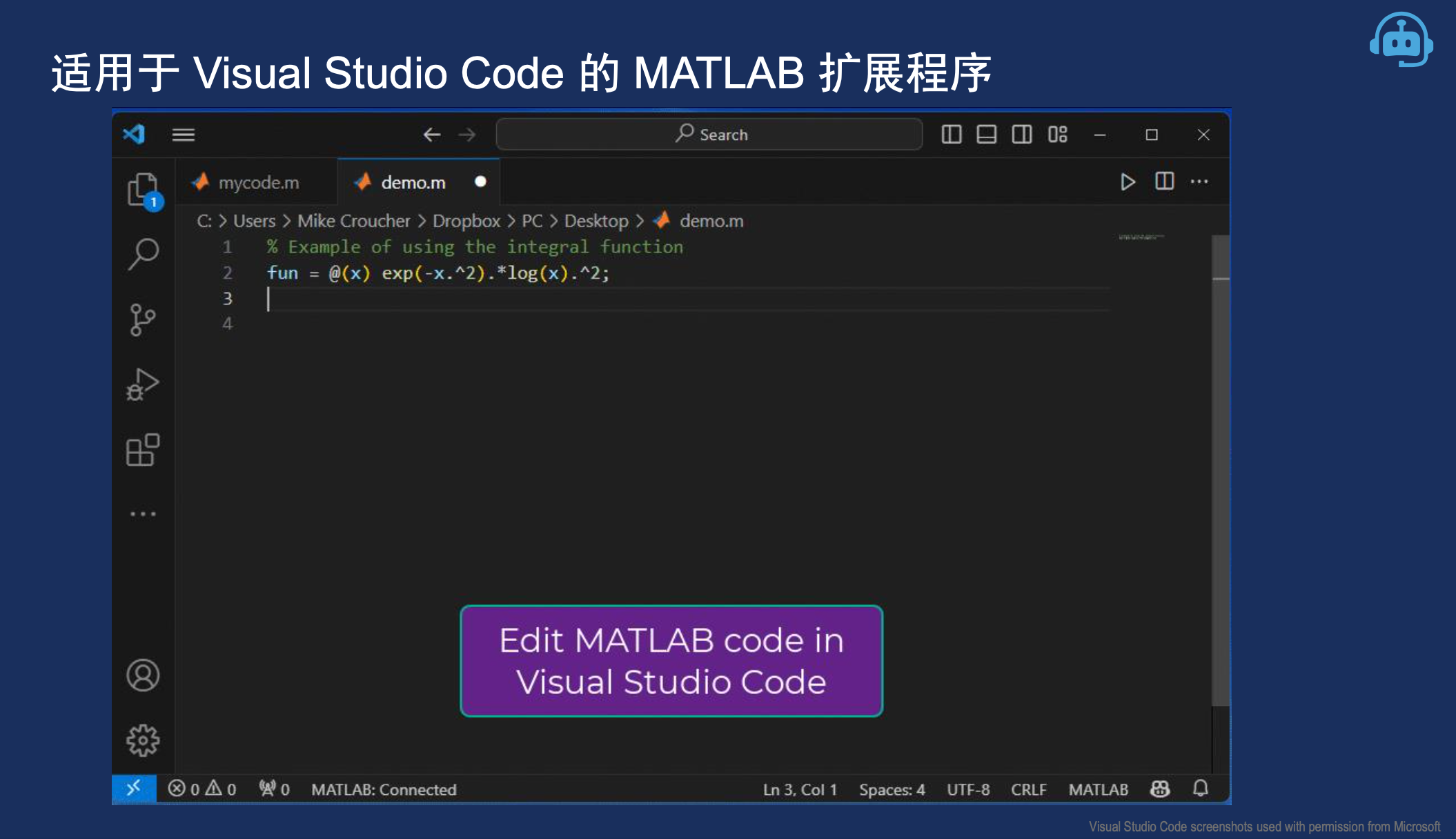The height and width of the screenshot is (839, 1456).
Task: Open a remote window from status bar
Action: click(x=134, y=789)
